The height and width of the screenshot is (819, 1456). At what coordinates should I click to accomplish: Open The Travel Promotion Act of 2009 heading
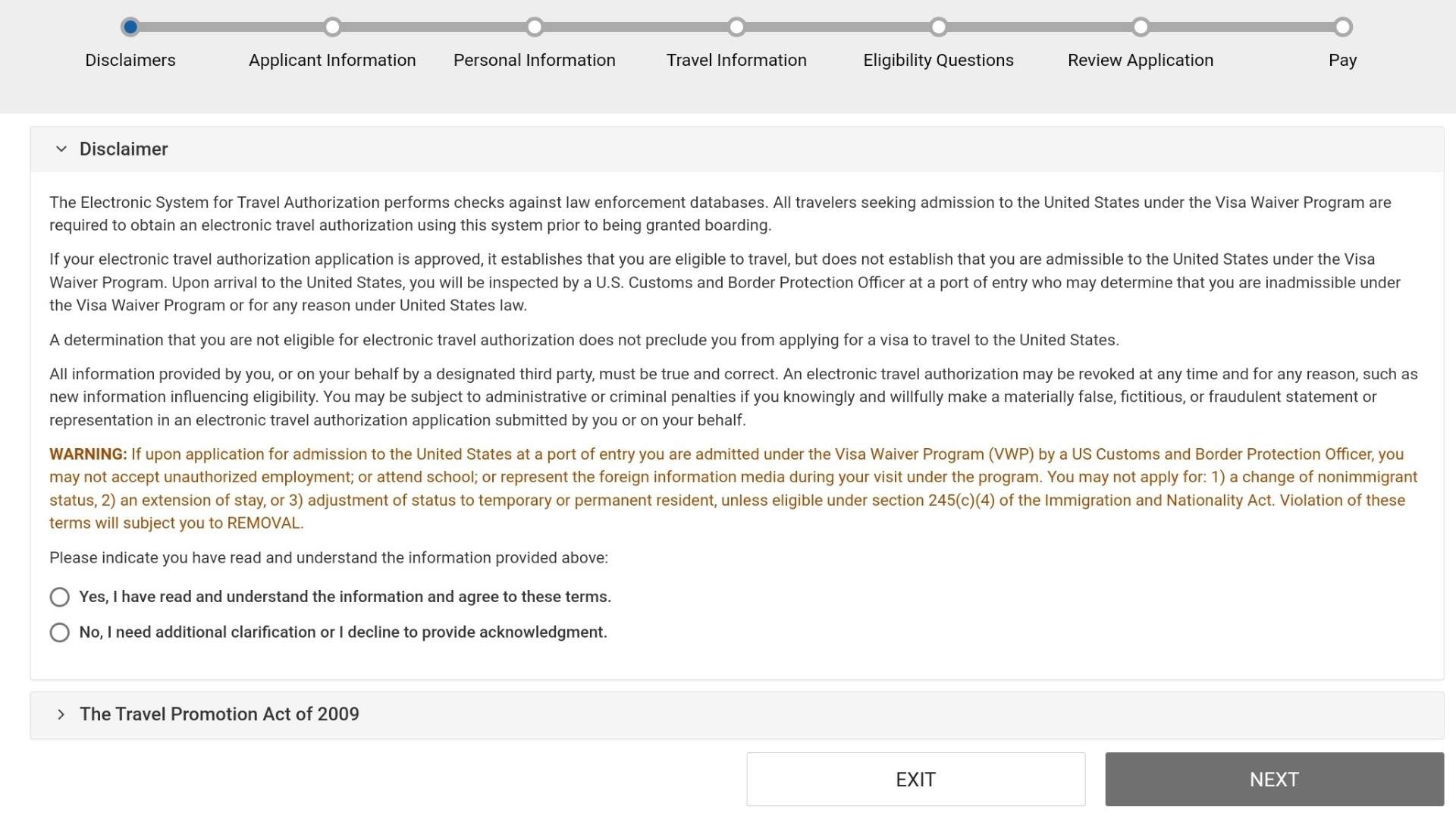(x=219, y=714)
